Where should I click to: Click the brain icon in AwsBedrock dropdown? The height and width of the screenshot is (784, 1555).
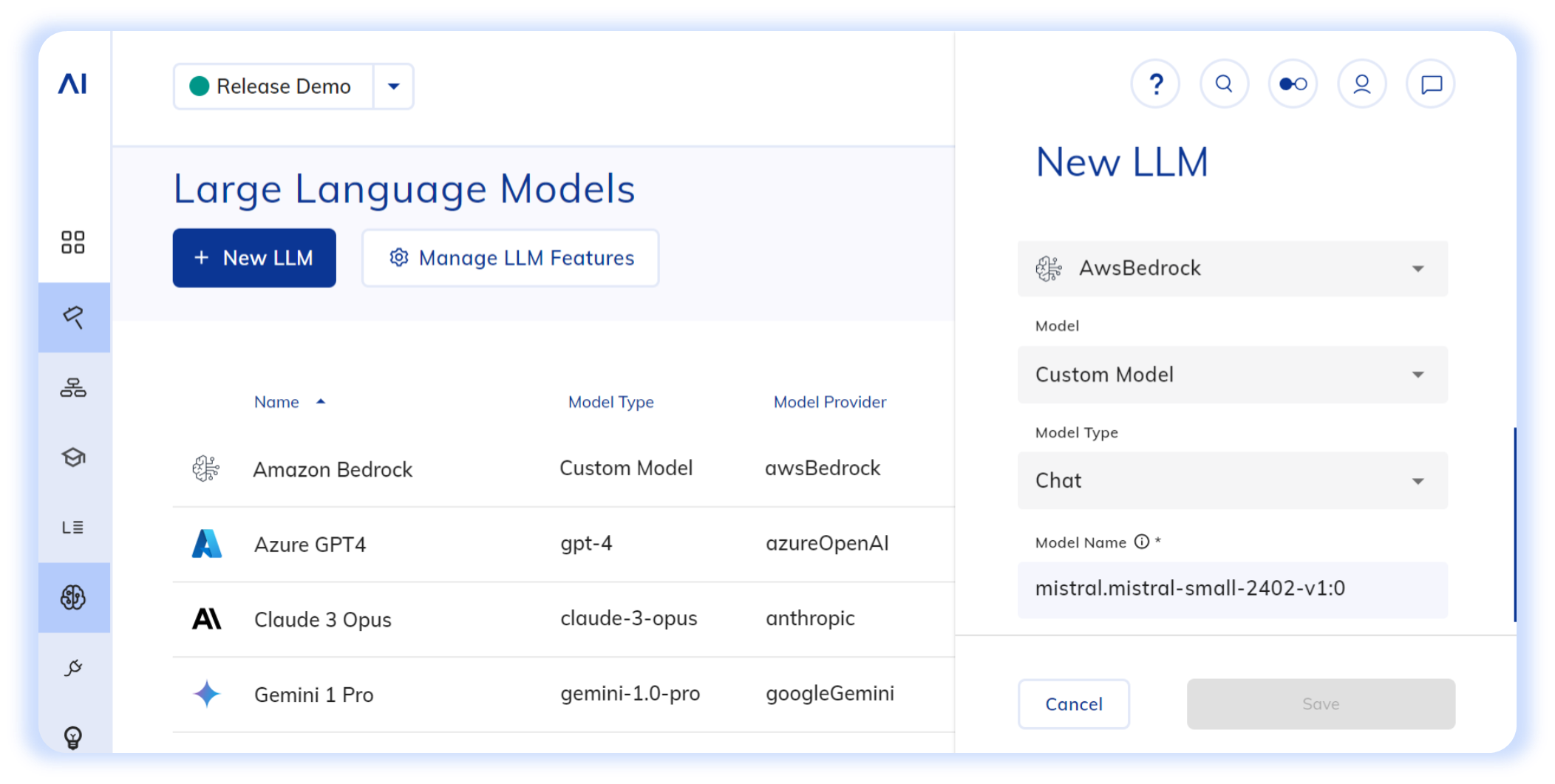tap(1049, 268)
